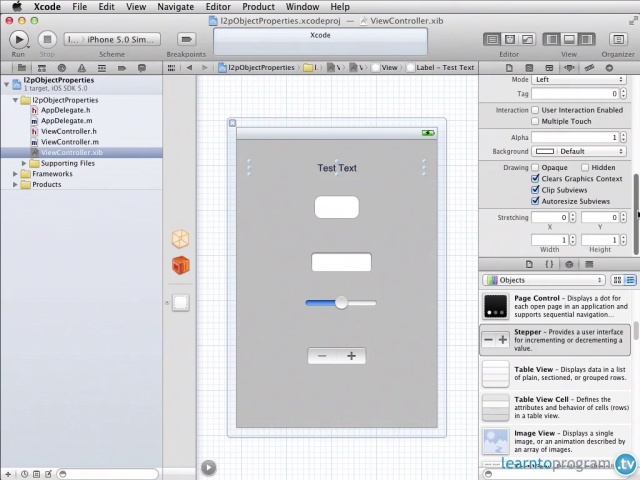Select the View object in the dock
This screenshot has width=640, height=480.
click(180, 303)
